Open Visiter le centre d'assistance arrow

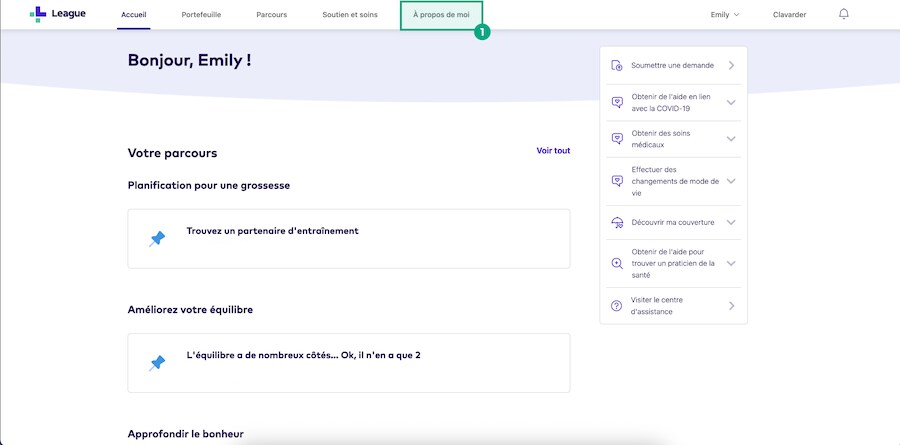[x=731, y=305]
